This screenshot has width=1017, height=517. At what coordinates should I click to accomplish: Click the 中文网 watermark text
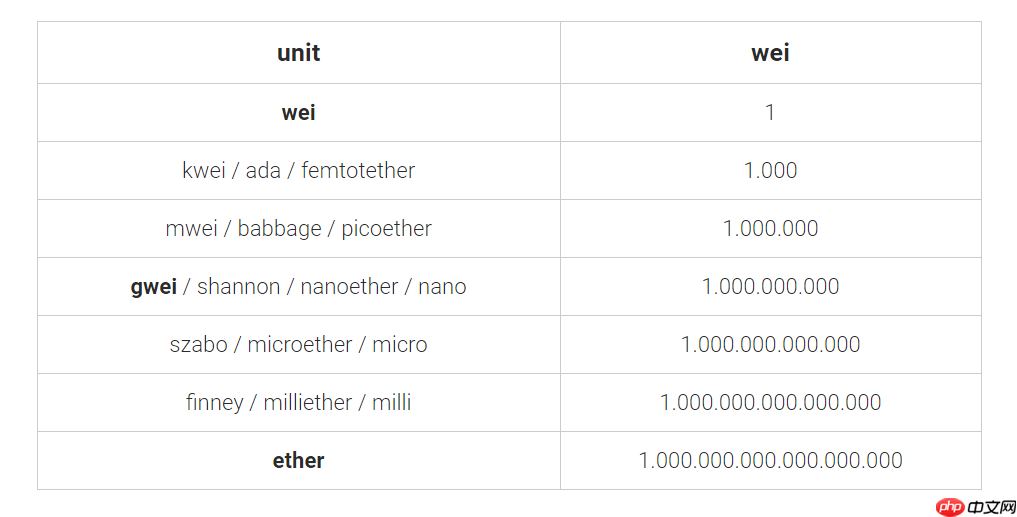pyautogui.click(x=990, y=507)
